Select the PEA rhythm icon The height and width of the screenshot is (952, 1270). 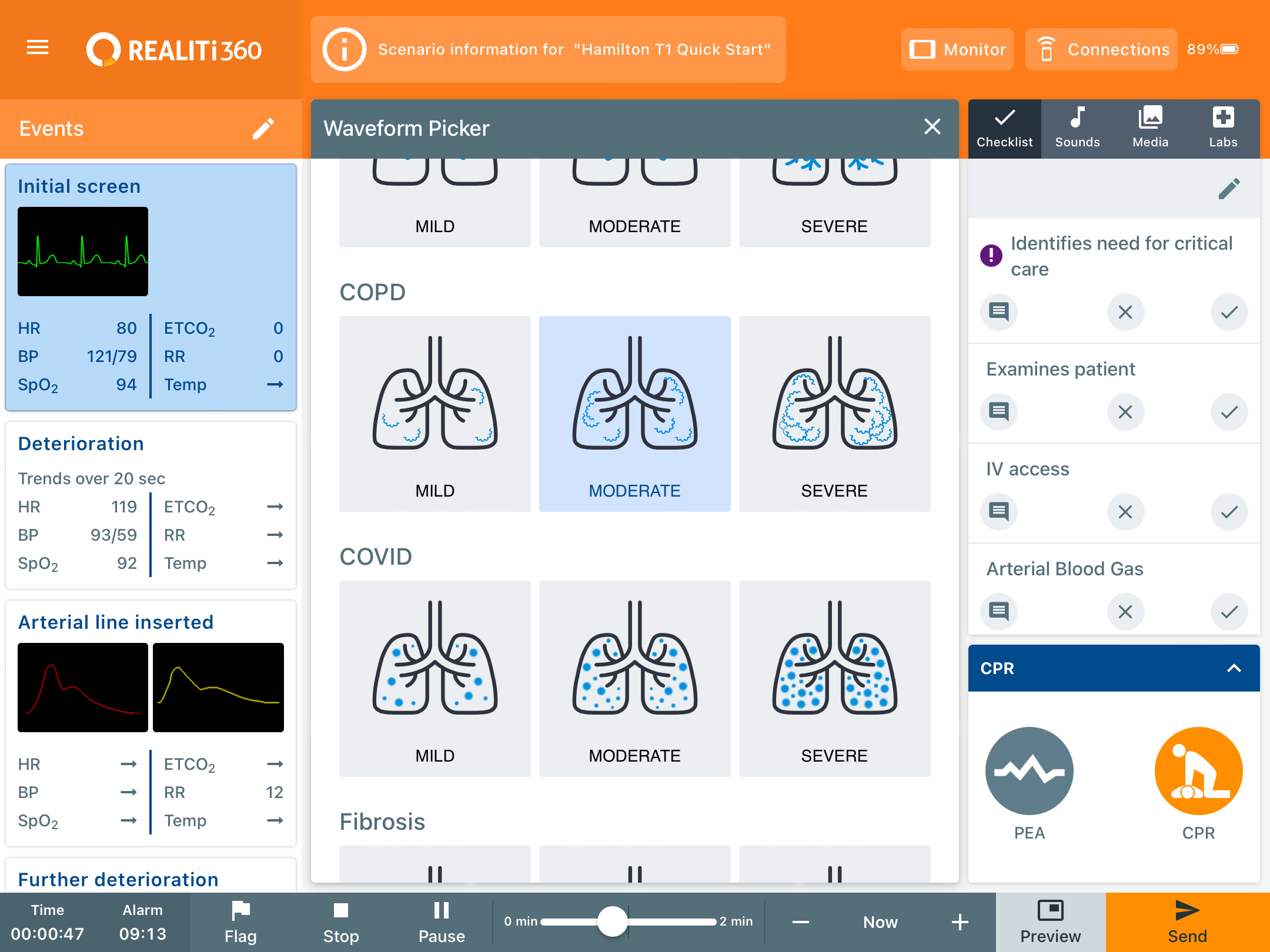point(1028,772)
